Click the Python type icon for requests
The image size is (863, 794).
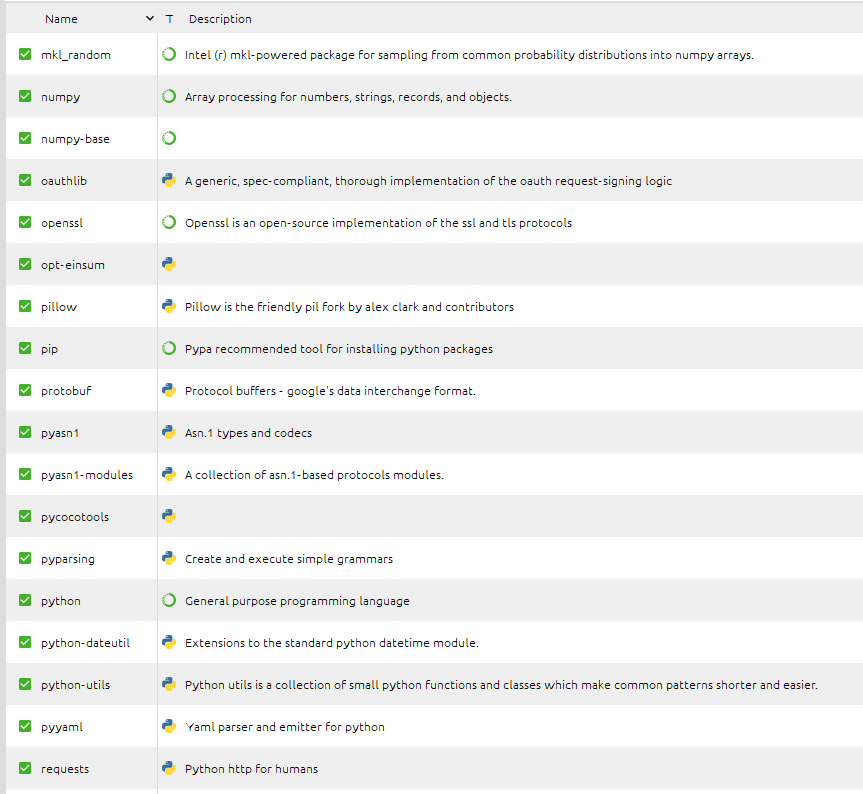(x=169, y=768)
